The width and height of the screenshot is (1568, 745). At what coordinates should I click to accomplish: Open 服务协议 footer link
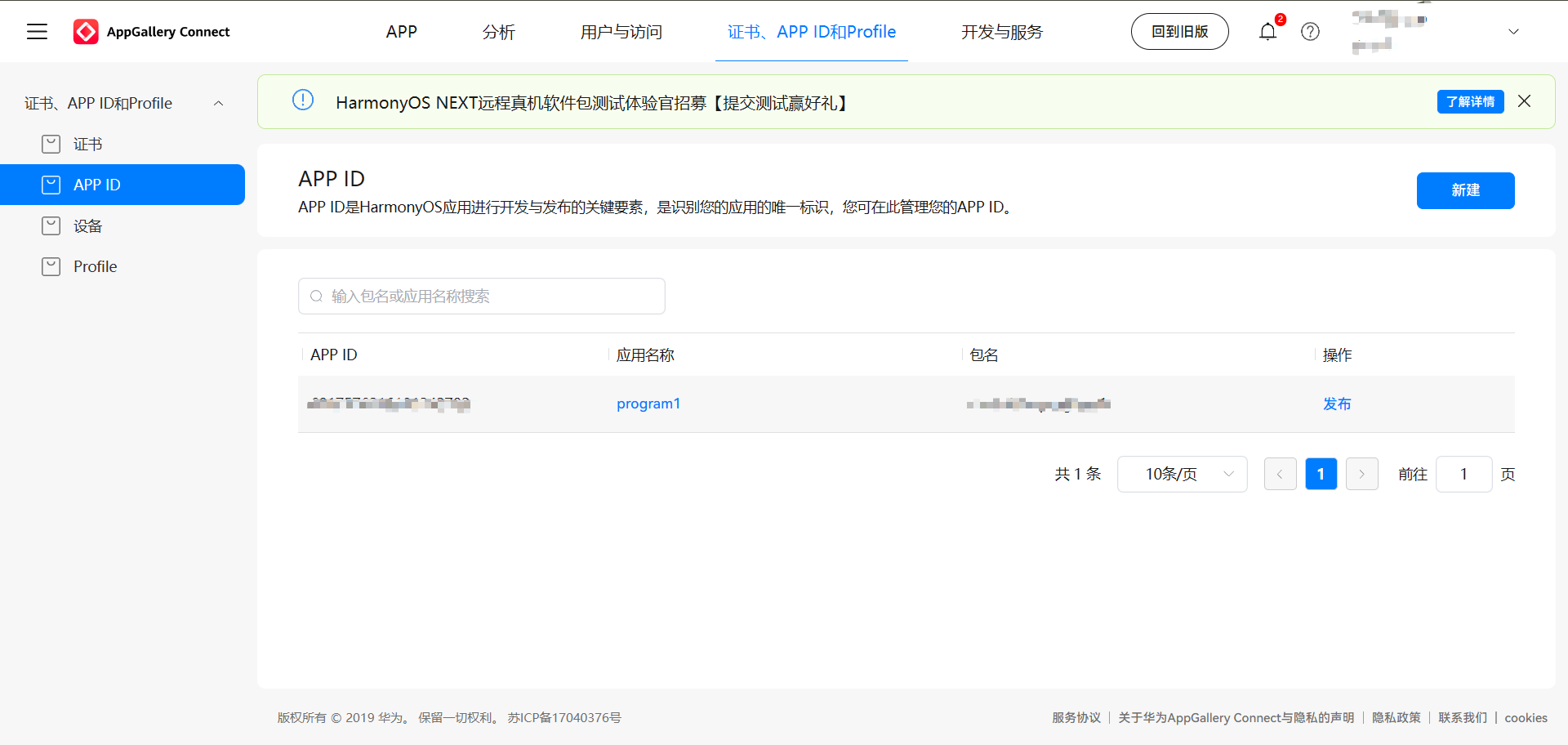(x=1076, y=717)
